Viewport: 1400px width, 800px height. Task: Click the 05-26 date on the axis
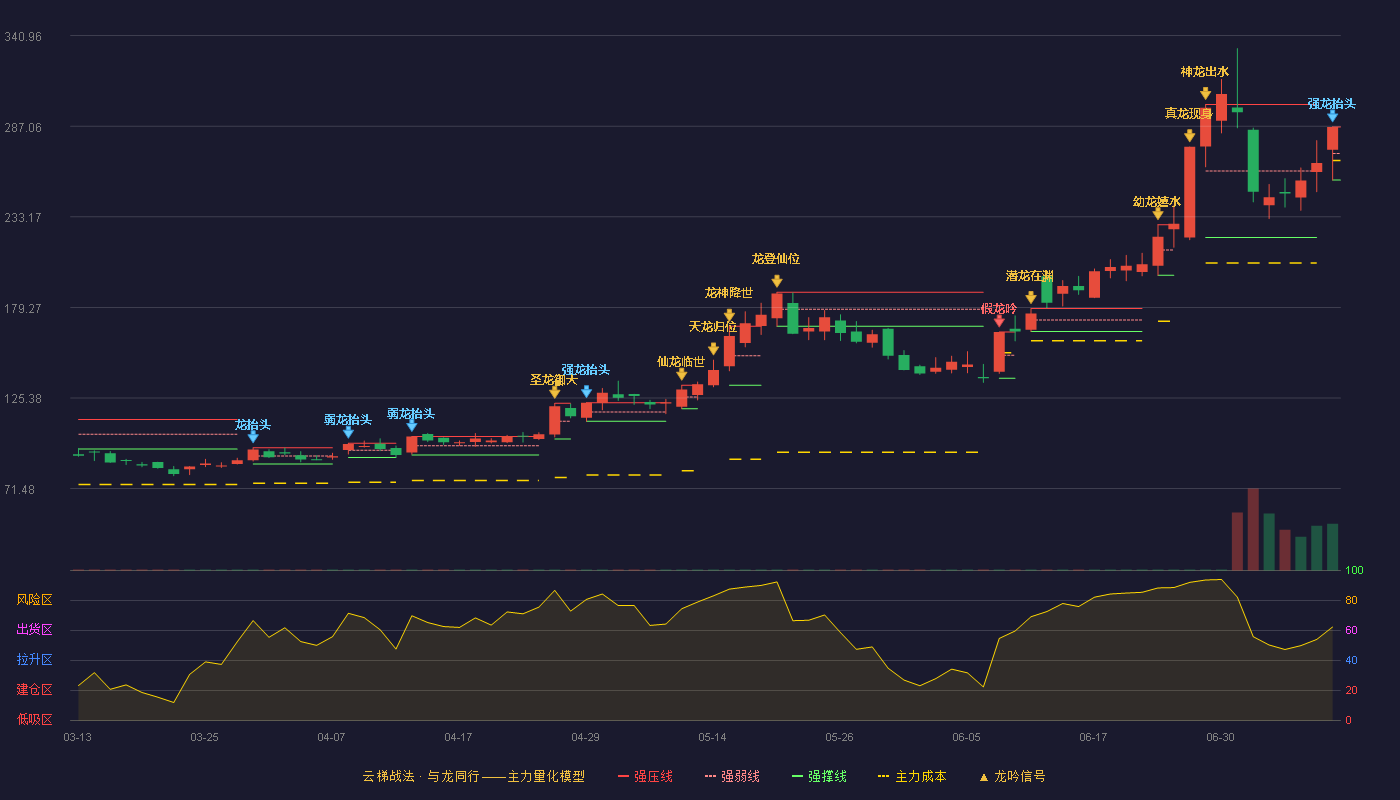point(839,737)
